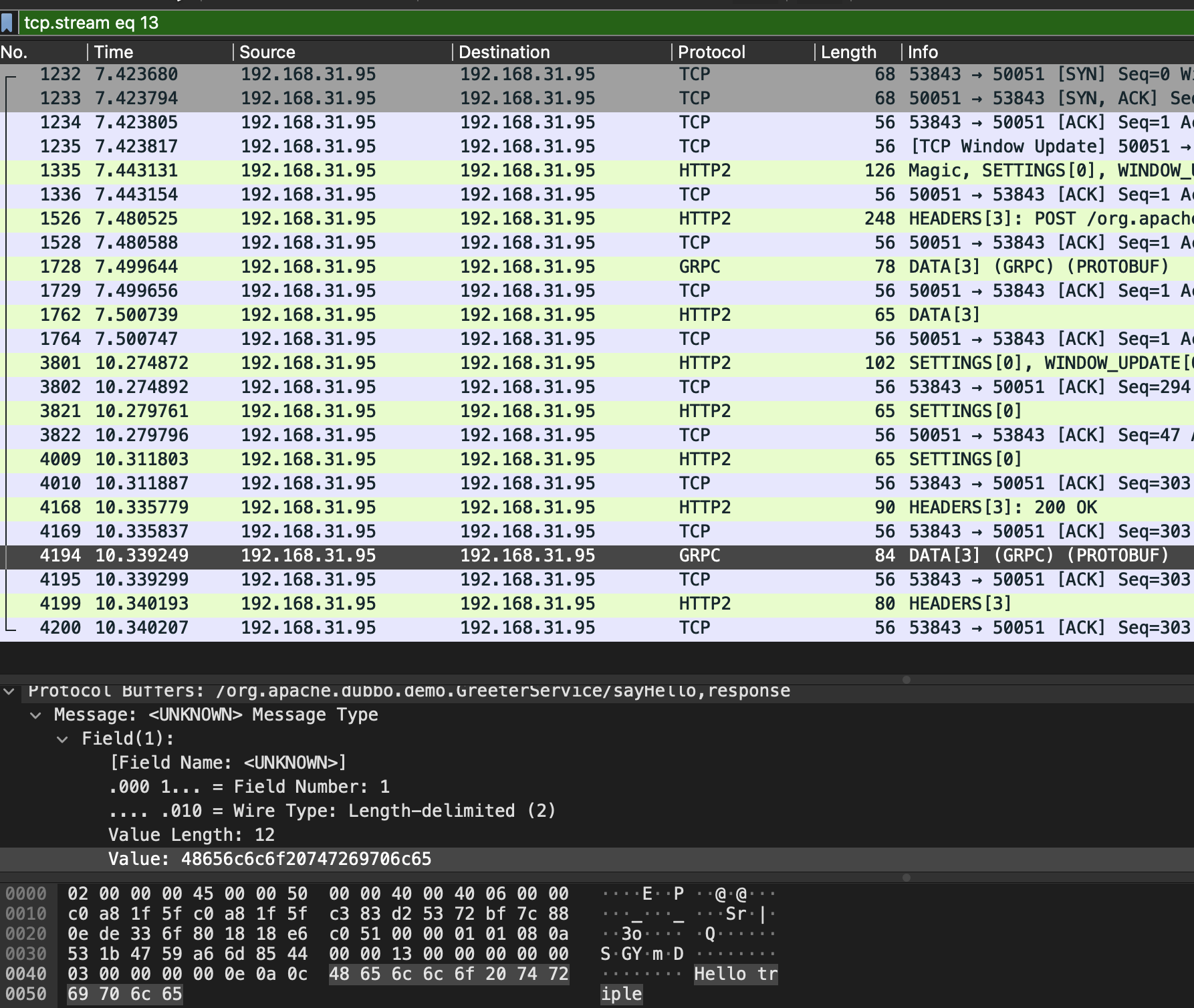Sort by the Source column header
The width and height of the screenshot is (1194, 1008).
(342, 52)
